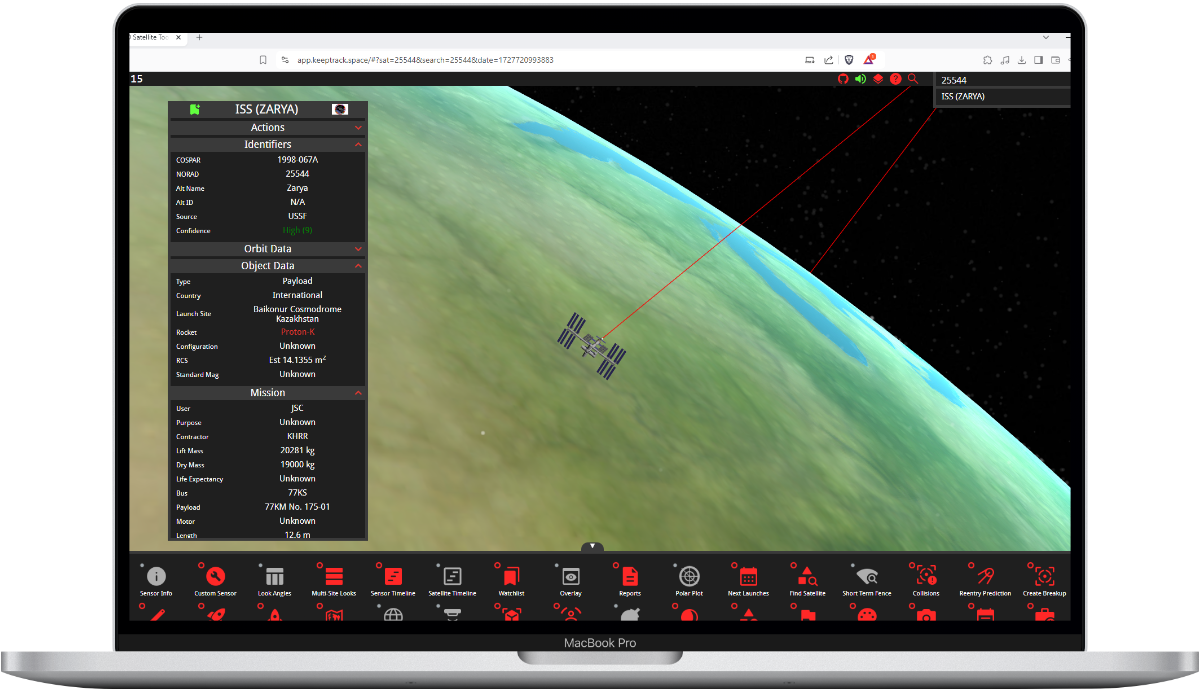Open the Reports icon
This screenshot has height=700, width=1200.
coord(630,577)
